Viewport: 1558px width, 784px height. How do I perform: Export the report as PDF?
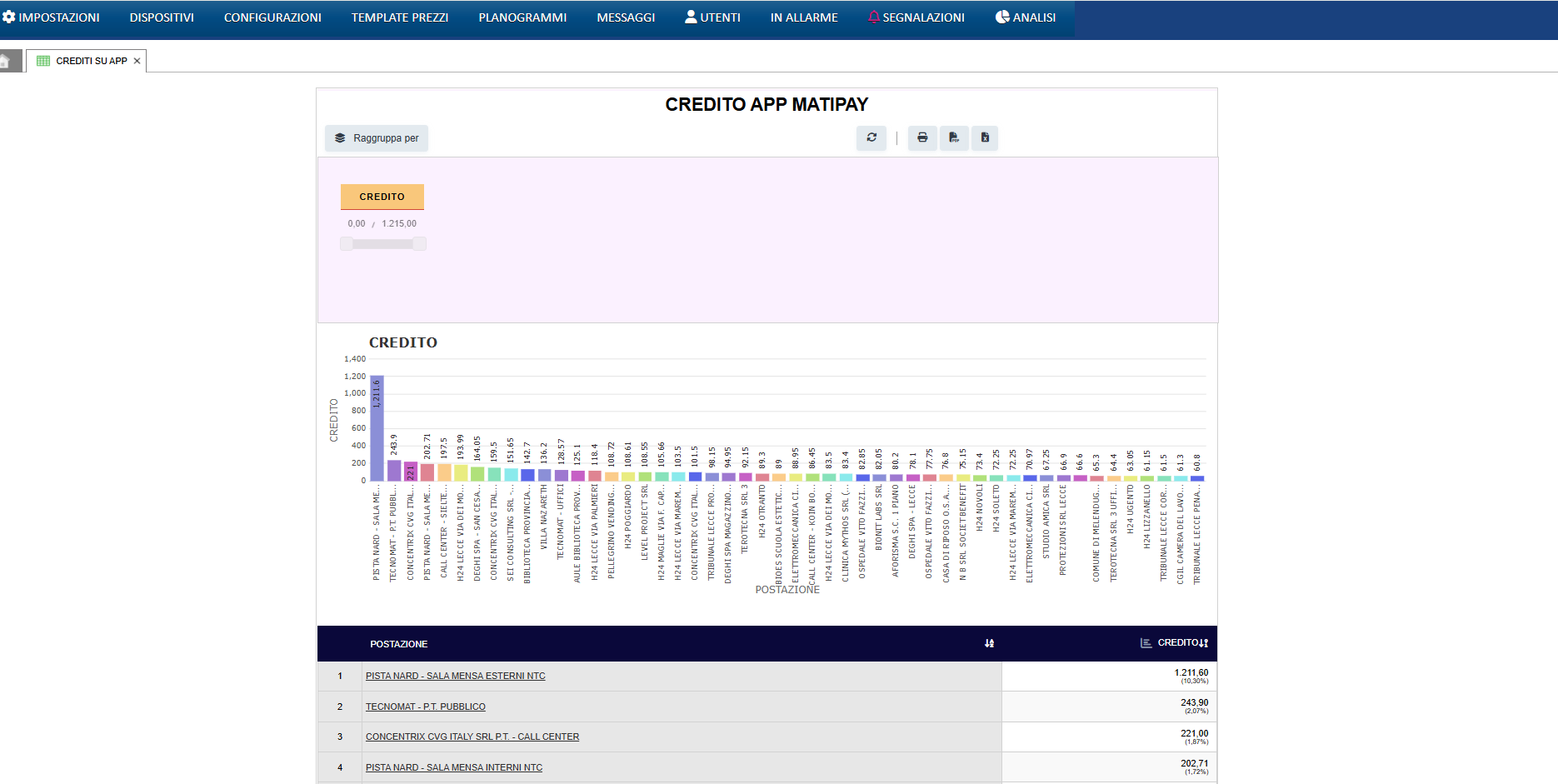pyautogui.click(x=954, y=137)
